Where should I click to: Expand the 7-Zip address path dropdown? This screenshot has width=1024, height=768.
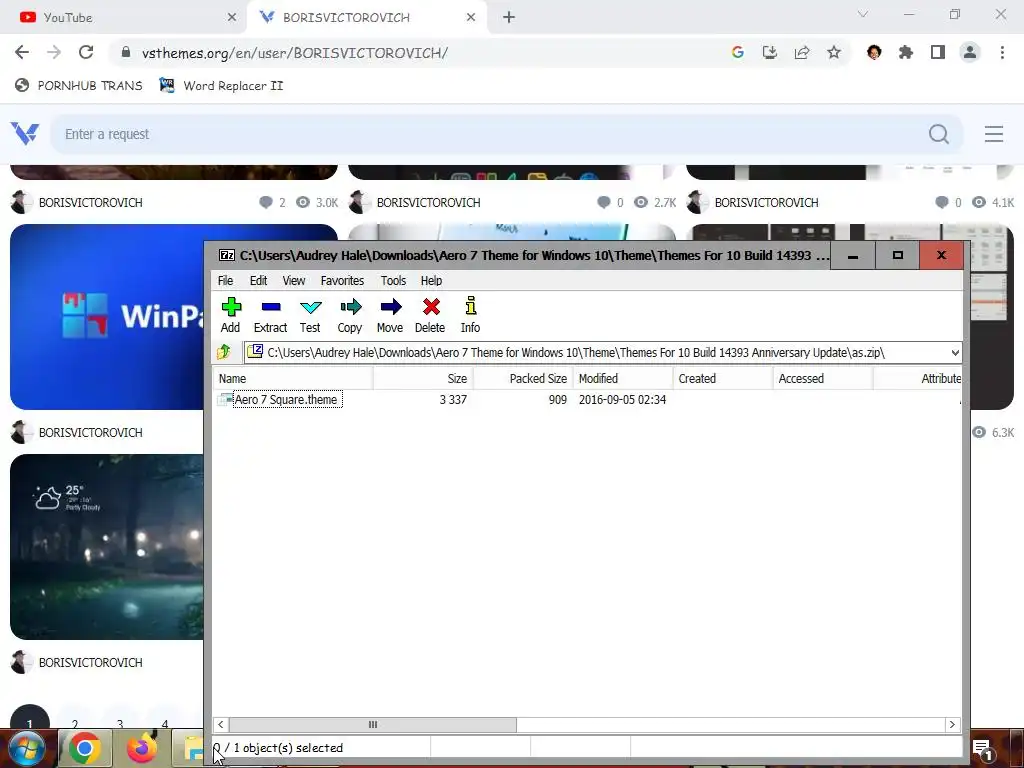pyautogui.click(x=955, y=353)
